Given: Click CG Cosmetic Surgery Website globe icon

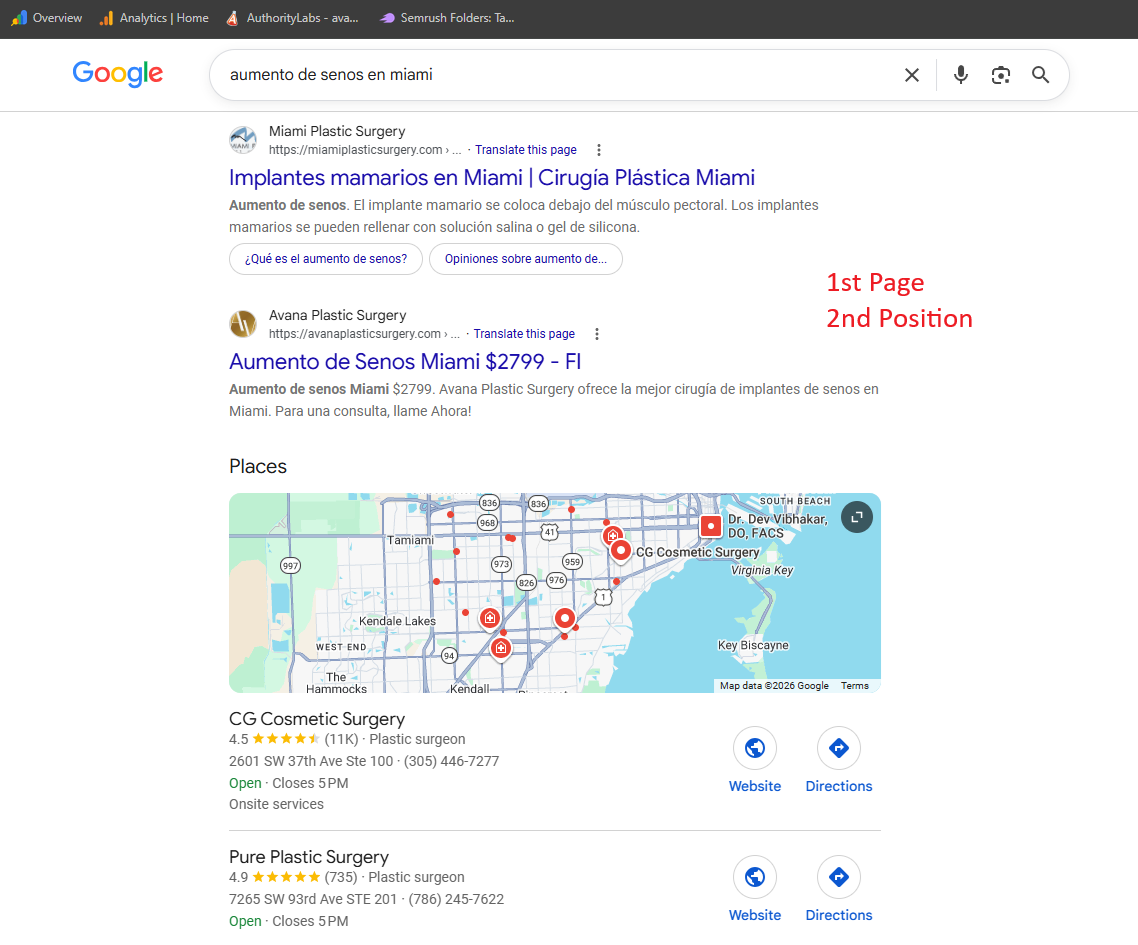Looking at the screenshot, I should pos(755,748).
